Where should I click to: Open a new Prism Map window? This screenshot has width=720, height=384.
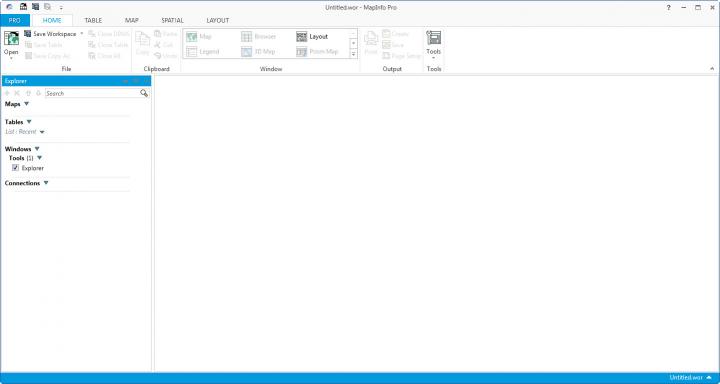[317, 52]
